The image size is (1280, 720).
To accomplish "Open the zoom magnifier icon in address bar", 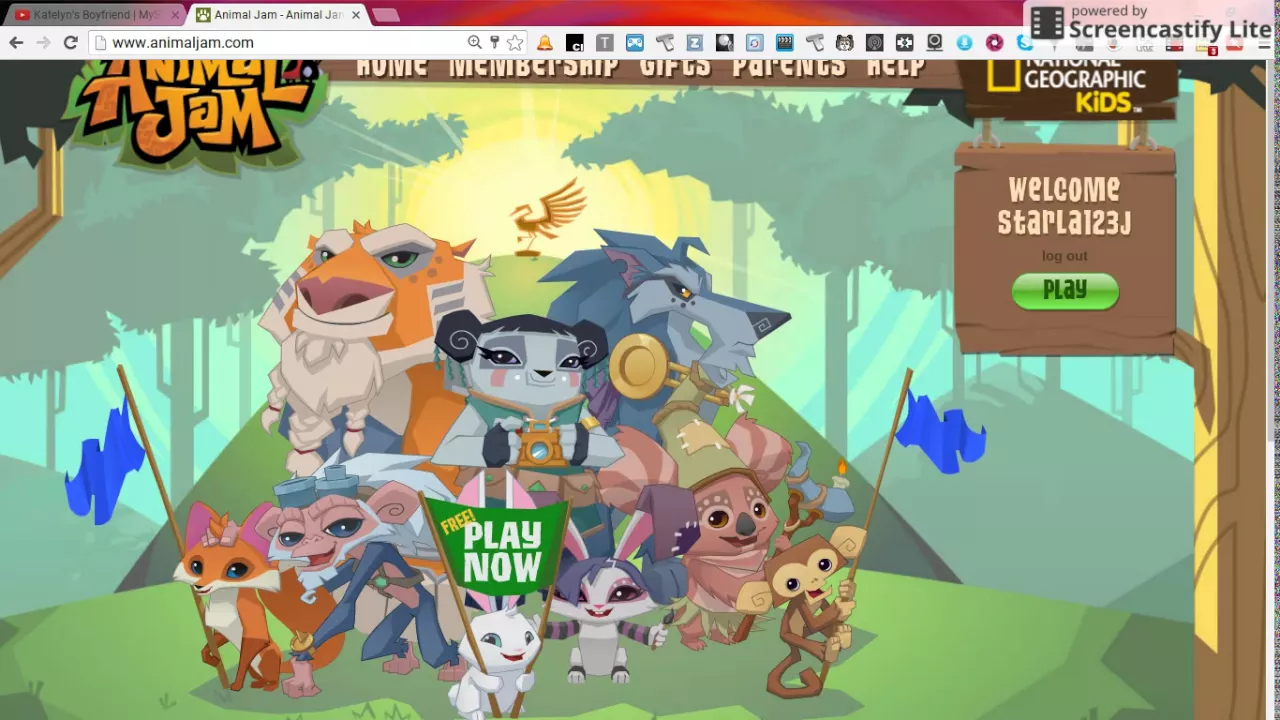I will 475,42.
